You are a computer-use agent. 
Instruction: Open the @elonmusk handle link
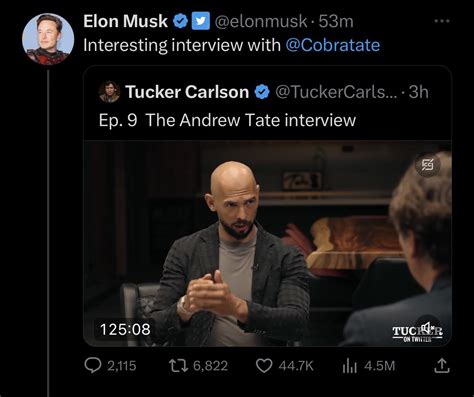(261, 21)
